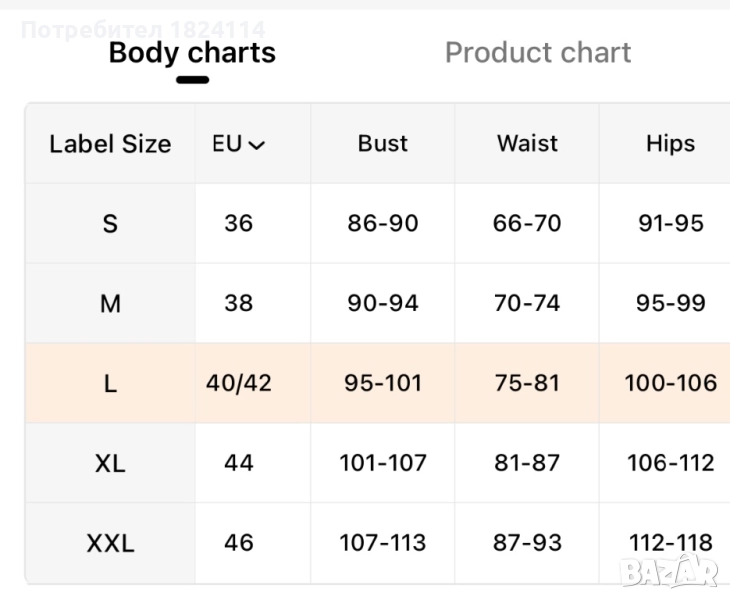This screenshot has height=600, width=730.
Task: Click the Label Size column header
Action: 110,144
